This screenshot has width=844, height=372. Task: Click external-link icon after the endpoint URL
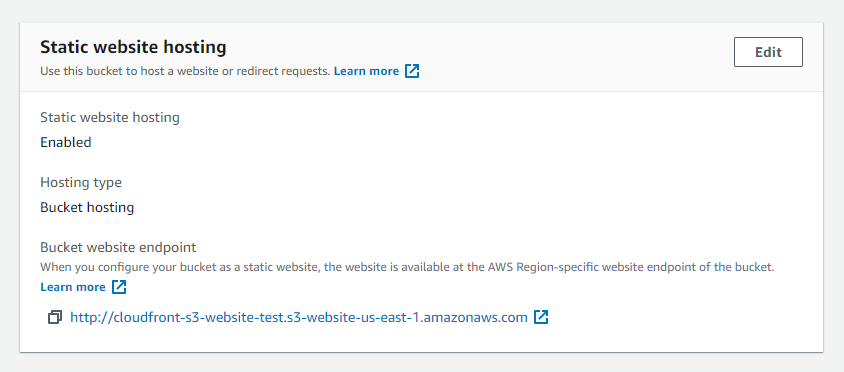[541, 317]
